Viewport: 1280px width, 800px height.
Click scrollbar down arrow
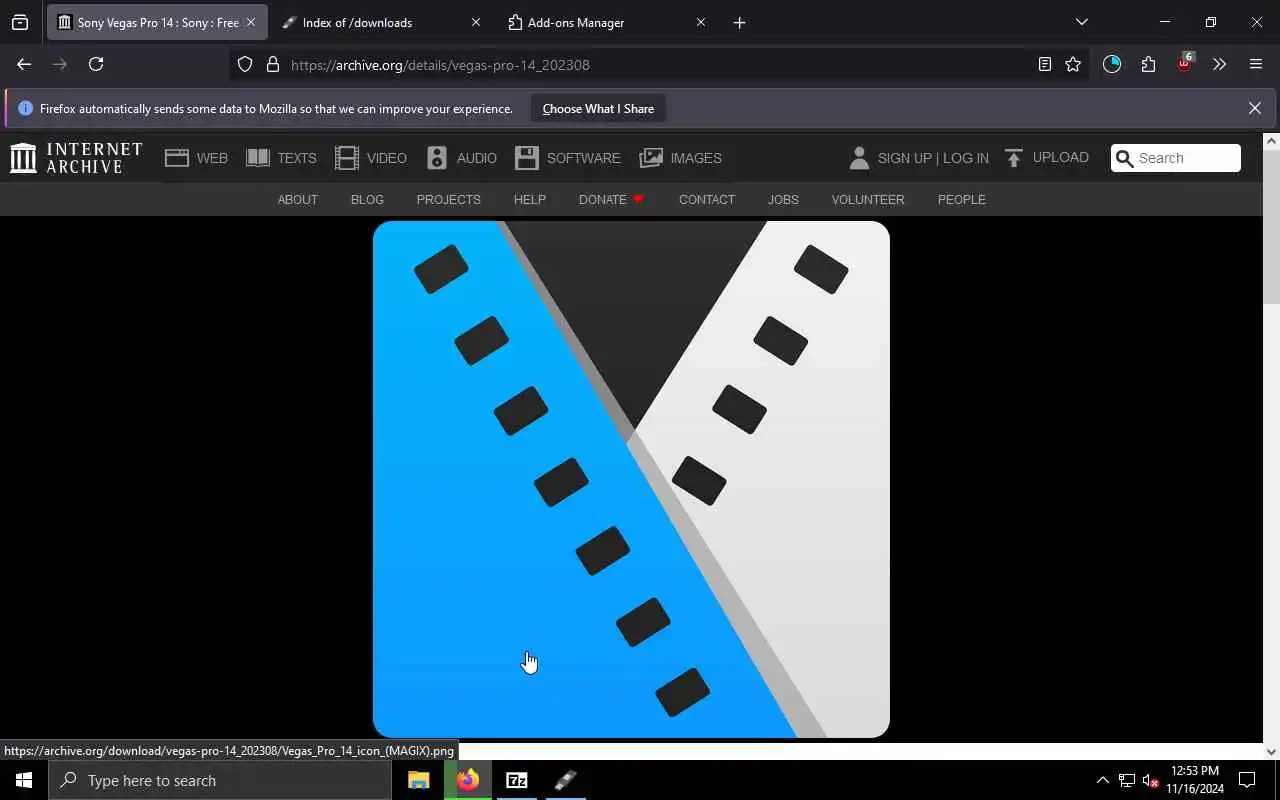click(x=1271, y=752)
